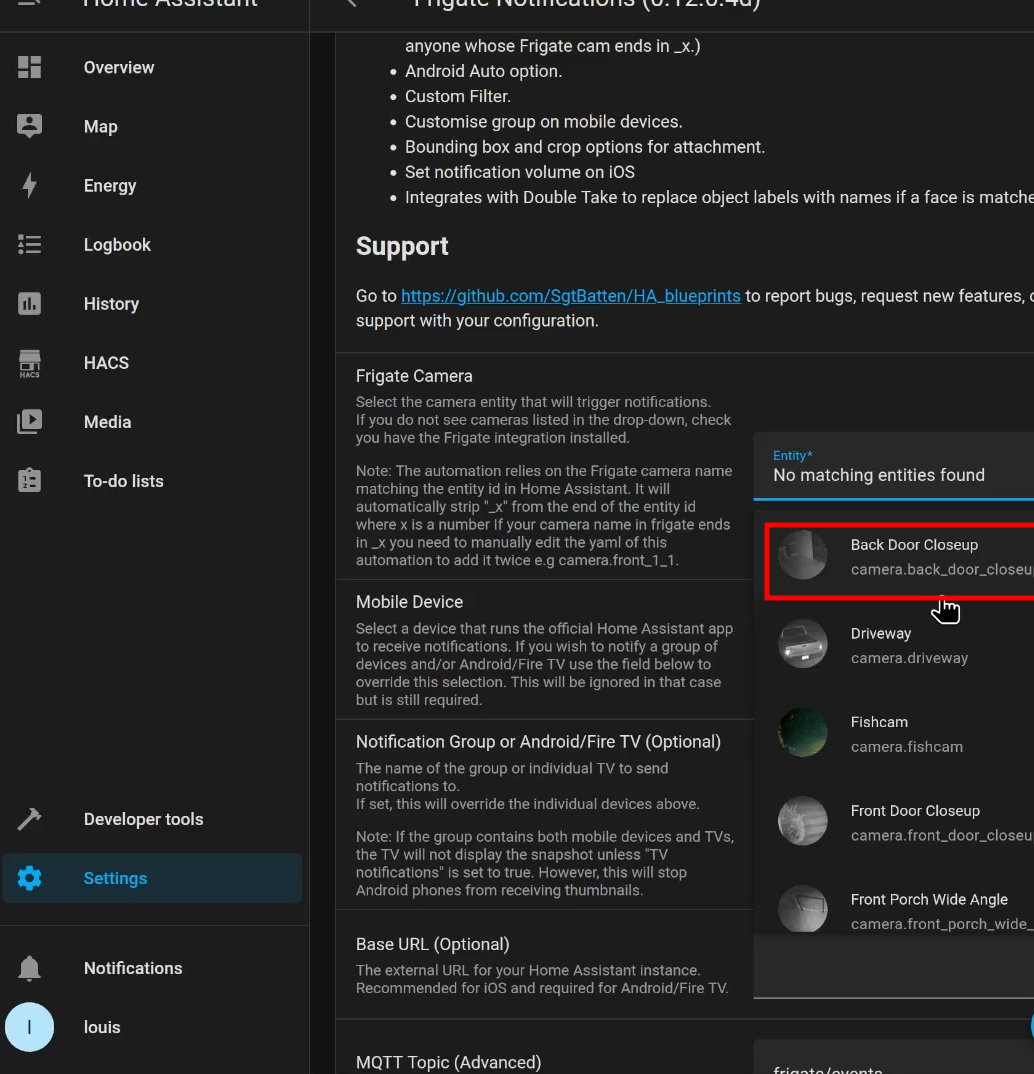
Task: Click the Support heading
Action: [x=402, y=246]
